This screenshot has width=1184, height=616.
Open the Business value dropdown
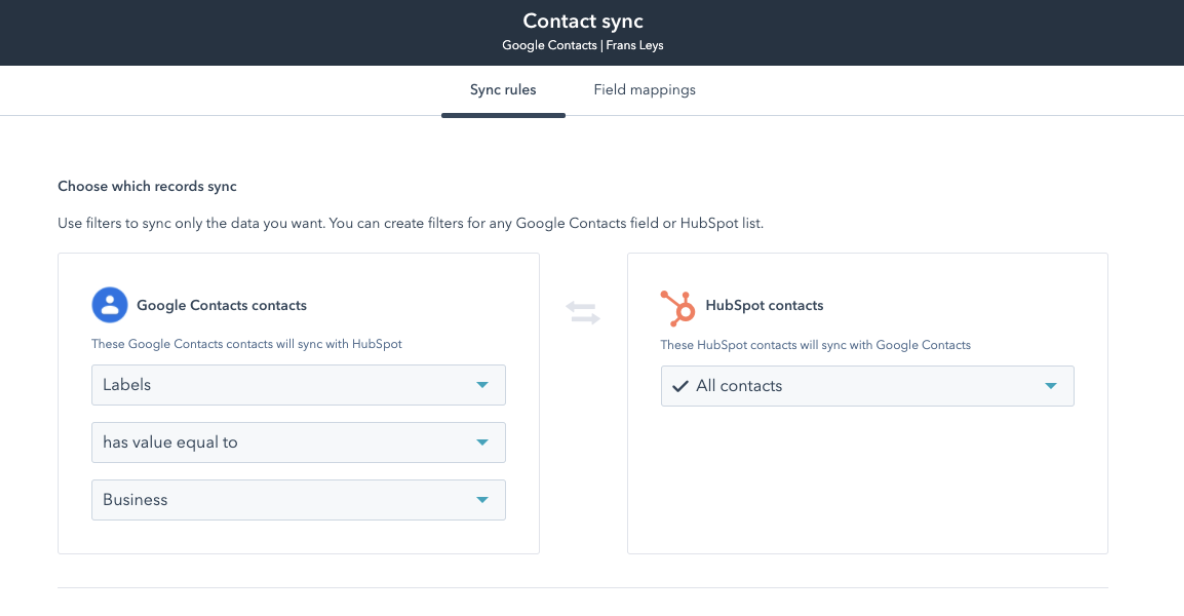click(298, 500)
